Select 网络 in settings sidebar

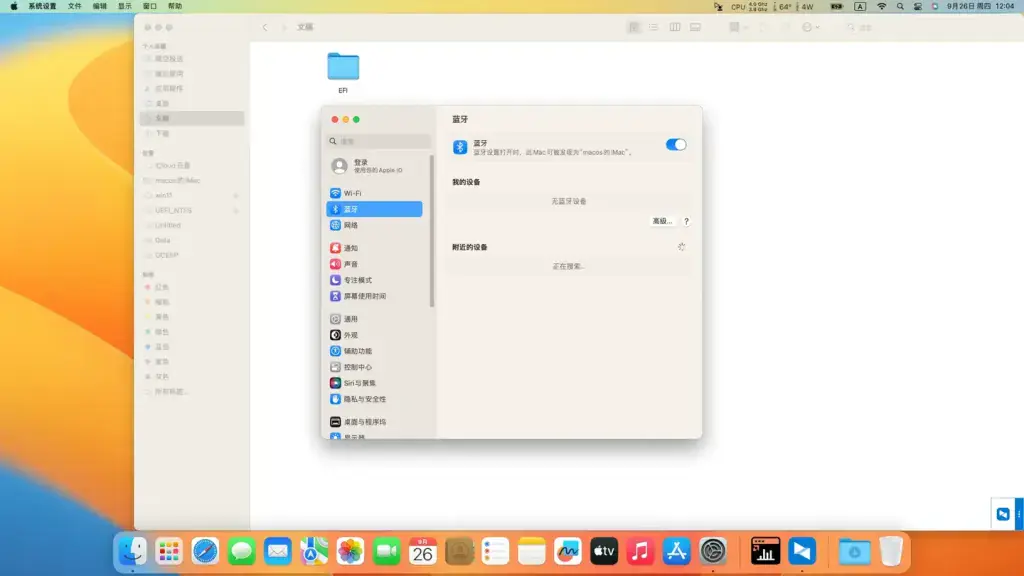(x=374, y=225)
